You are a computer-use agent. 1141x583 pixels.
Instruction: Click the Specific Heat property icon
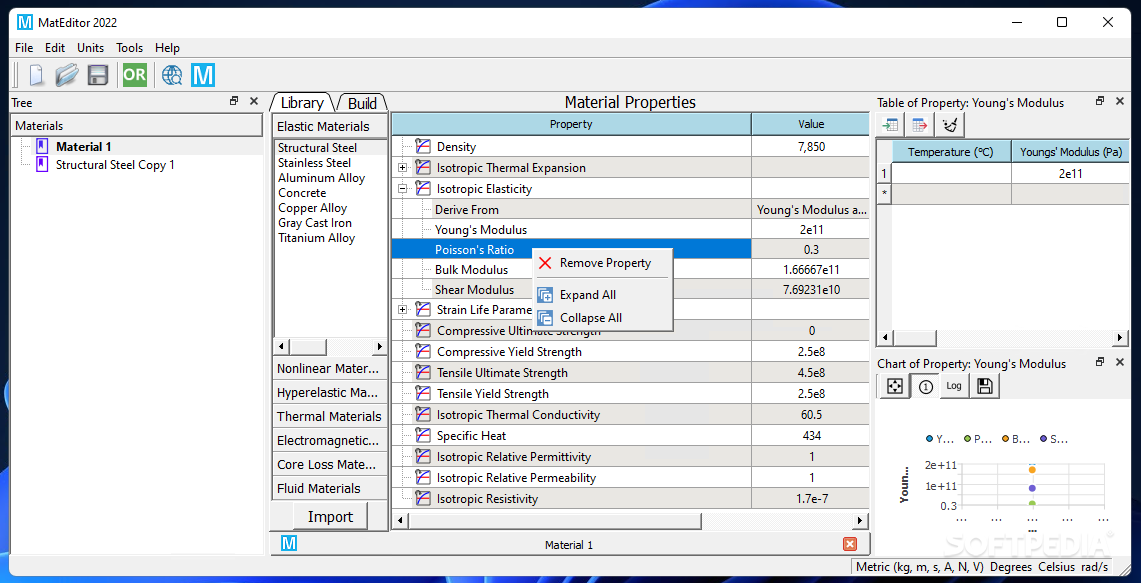point(423,435)
